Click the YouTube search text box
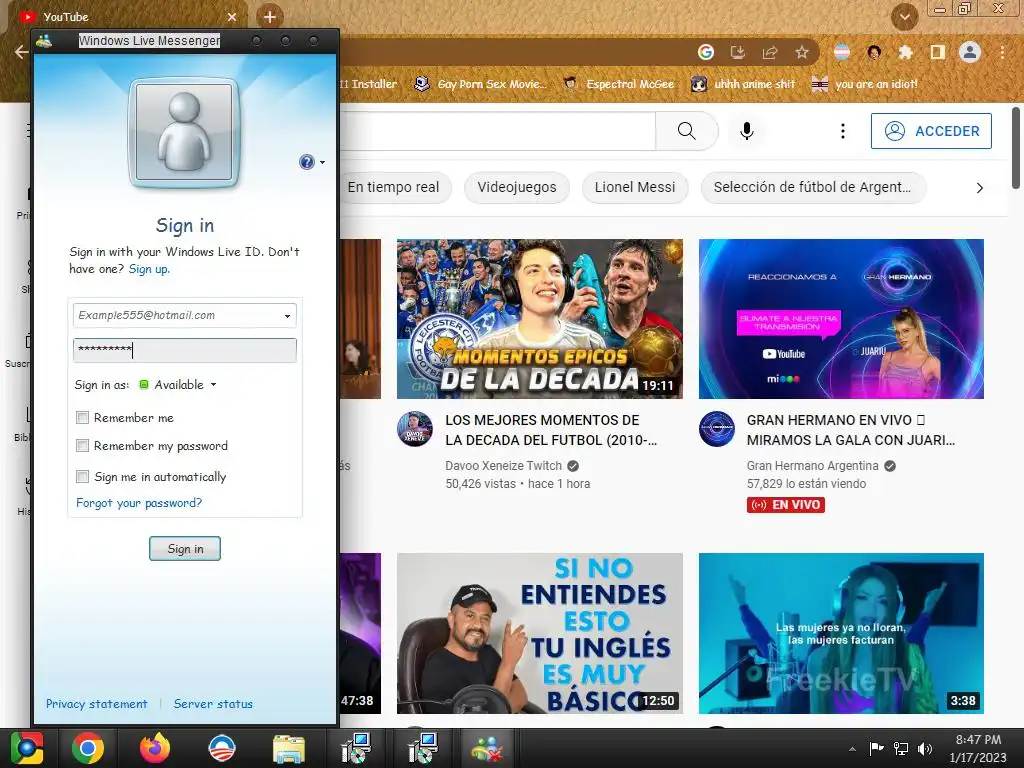Viewport: 1024px width, 768px height. 498,131
